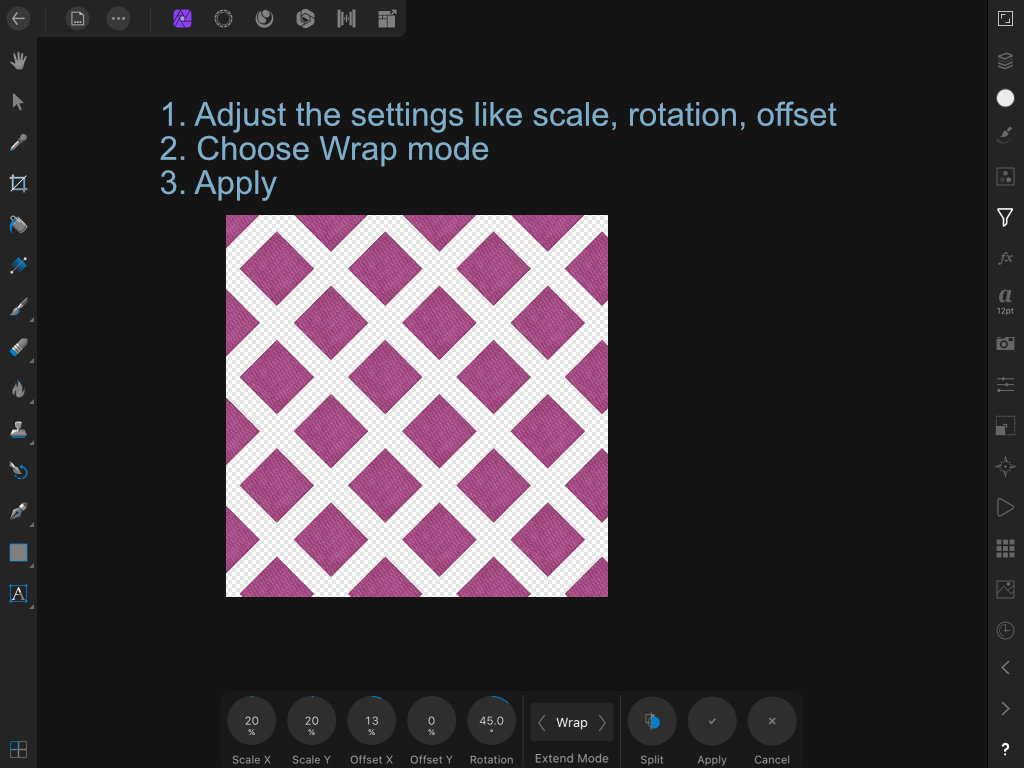Toggle the grid icon in bottom-left corner
The width and height of the screenshot is (1024, 768).
(x=18, y=749)
